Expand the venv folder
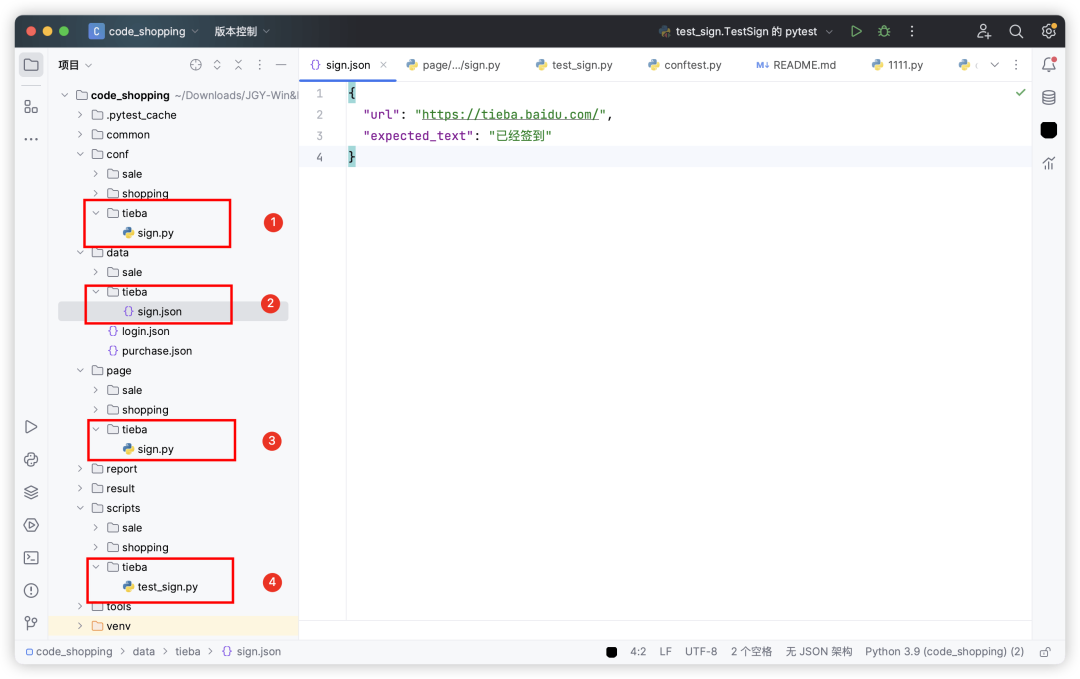Image resolution: width=1080 pixels, height=679 pixels. (x=80, y=626)
